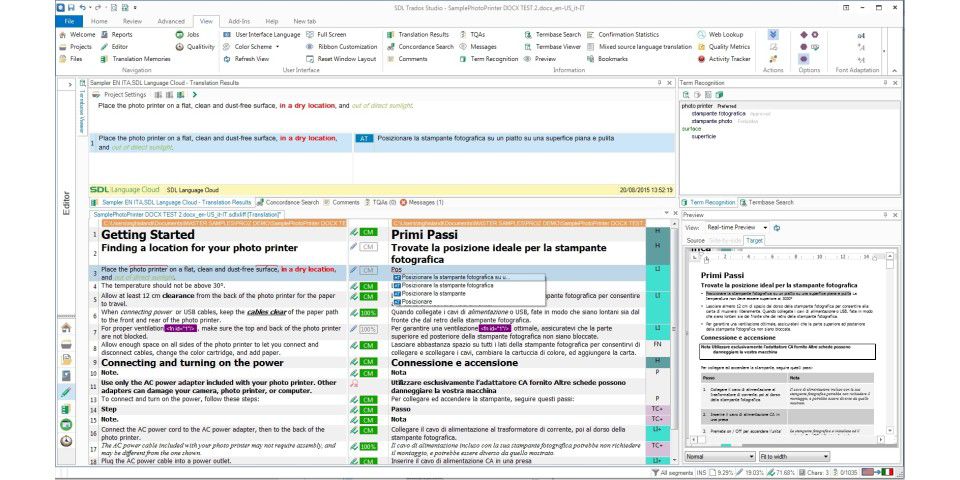Open the Real-time Preview view dropdown
The image size is (960, 480).
click(737, 227)
